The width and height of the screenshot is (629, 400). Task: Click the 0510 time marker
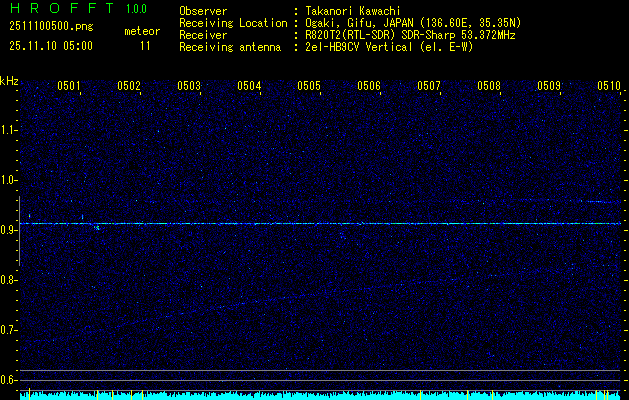click(609, 87)
